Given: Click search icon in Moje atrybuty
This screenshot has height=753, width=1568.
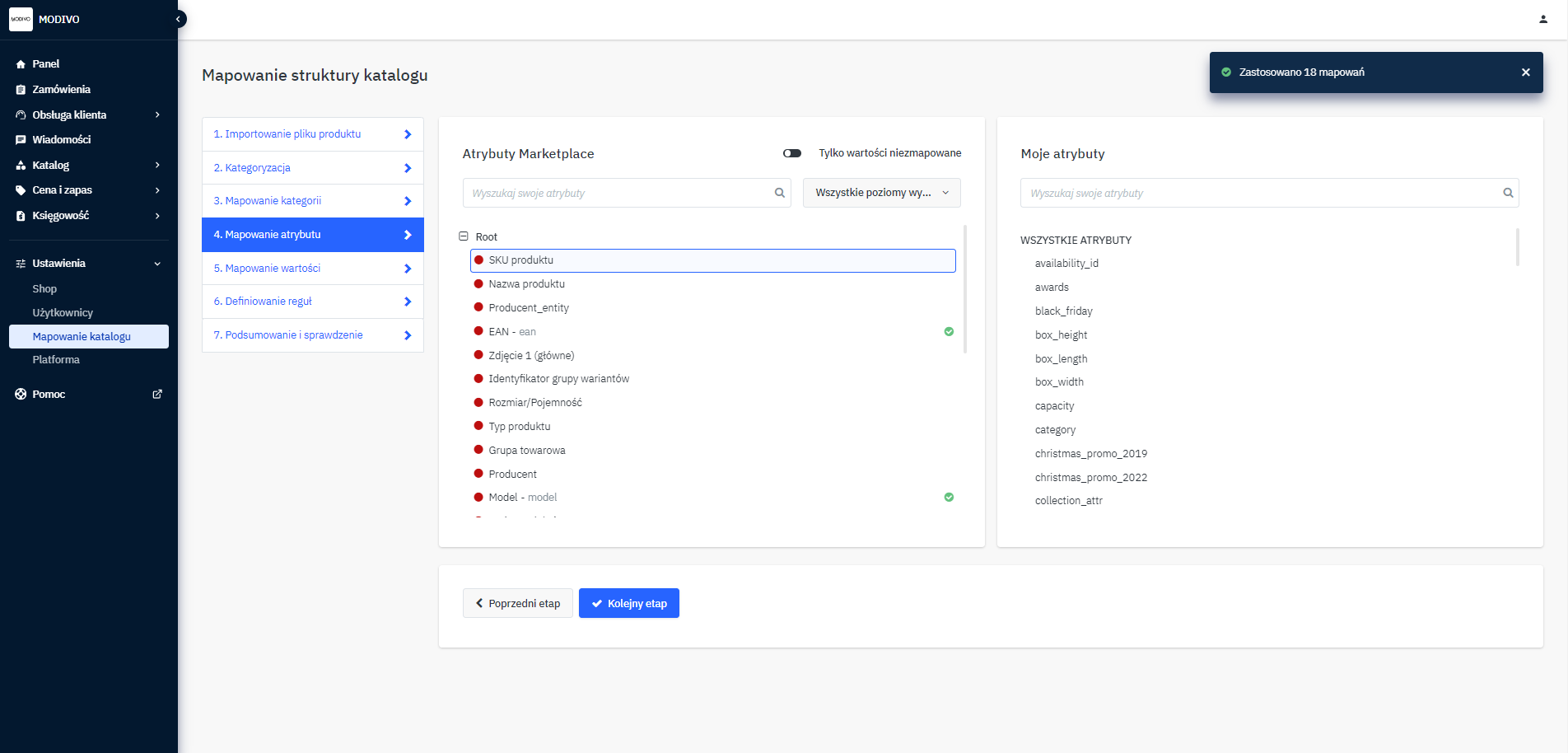Looking at the screenshot, I should (x=1507, y=193).
